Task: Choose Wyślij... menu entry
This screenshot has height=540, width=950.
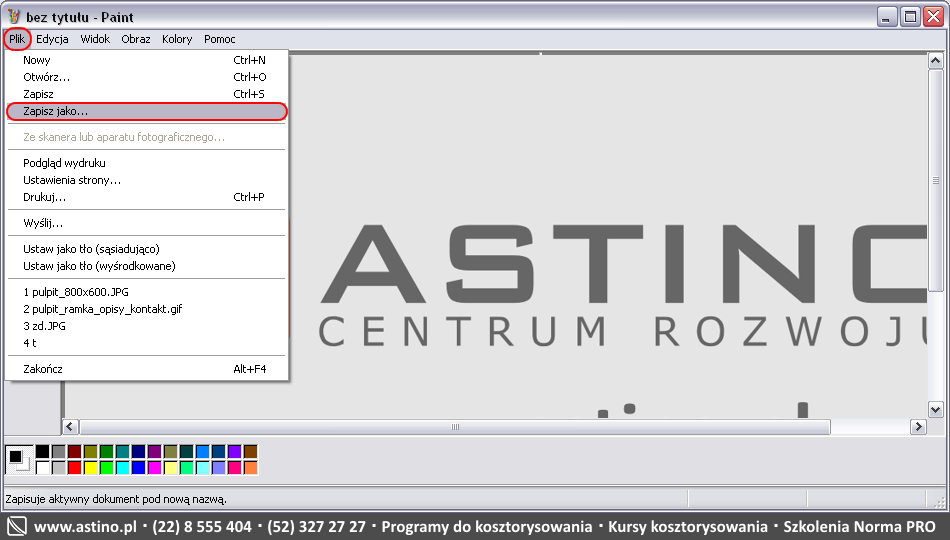Action: [146, 223]
